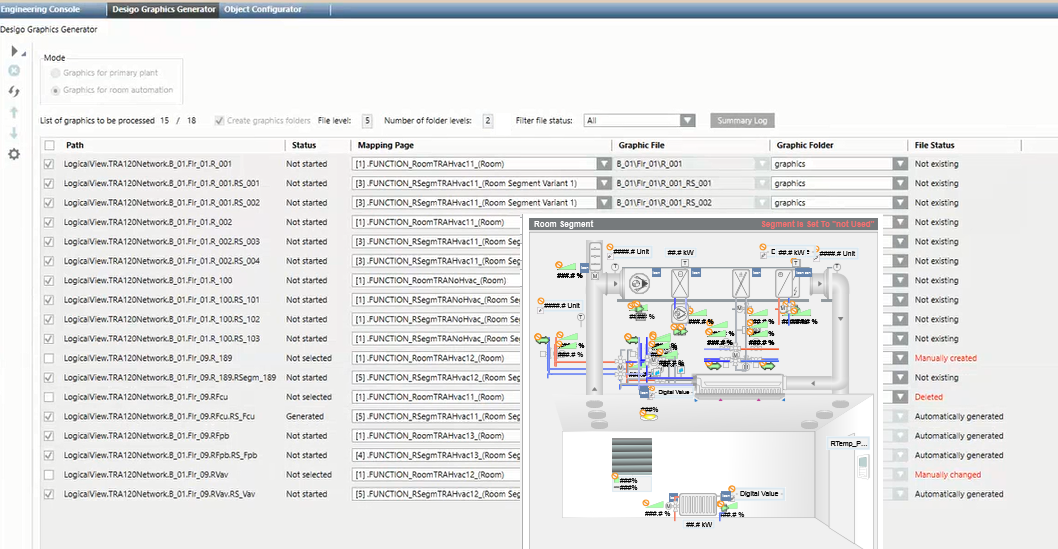This screenshot has width=1058, height=549.
Task: Uncheck the B_01.Flr_01.R_001 row checkbox
Action: click(49, 164)
